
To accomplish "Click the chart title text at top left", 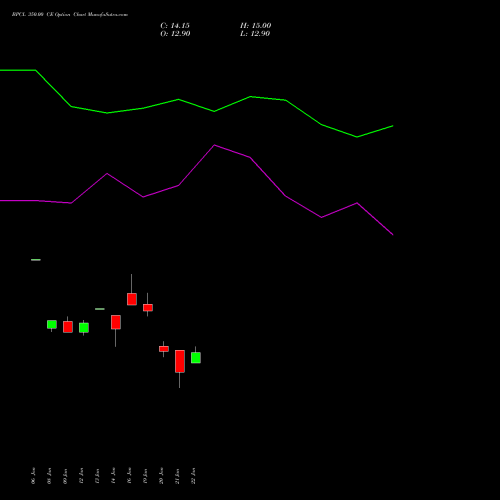I will (70, 15).
